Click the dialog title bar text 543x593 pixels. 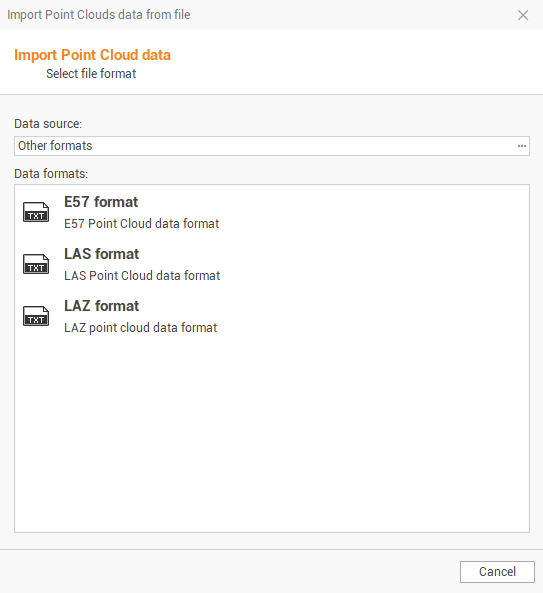[x=98, y=15]
